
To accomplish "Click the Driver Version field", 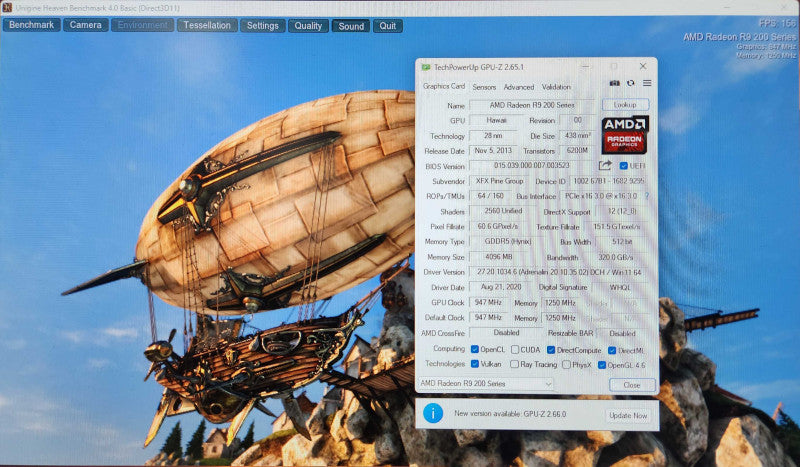I will pos(559,272).
